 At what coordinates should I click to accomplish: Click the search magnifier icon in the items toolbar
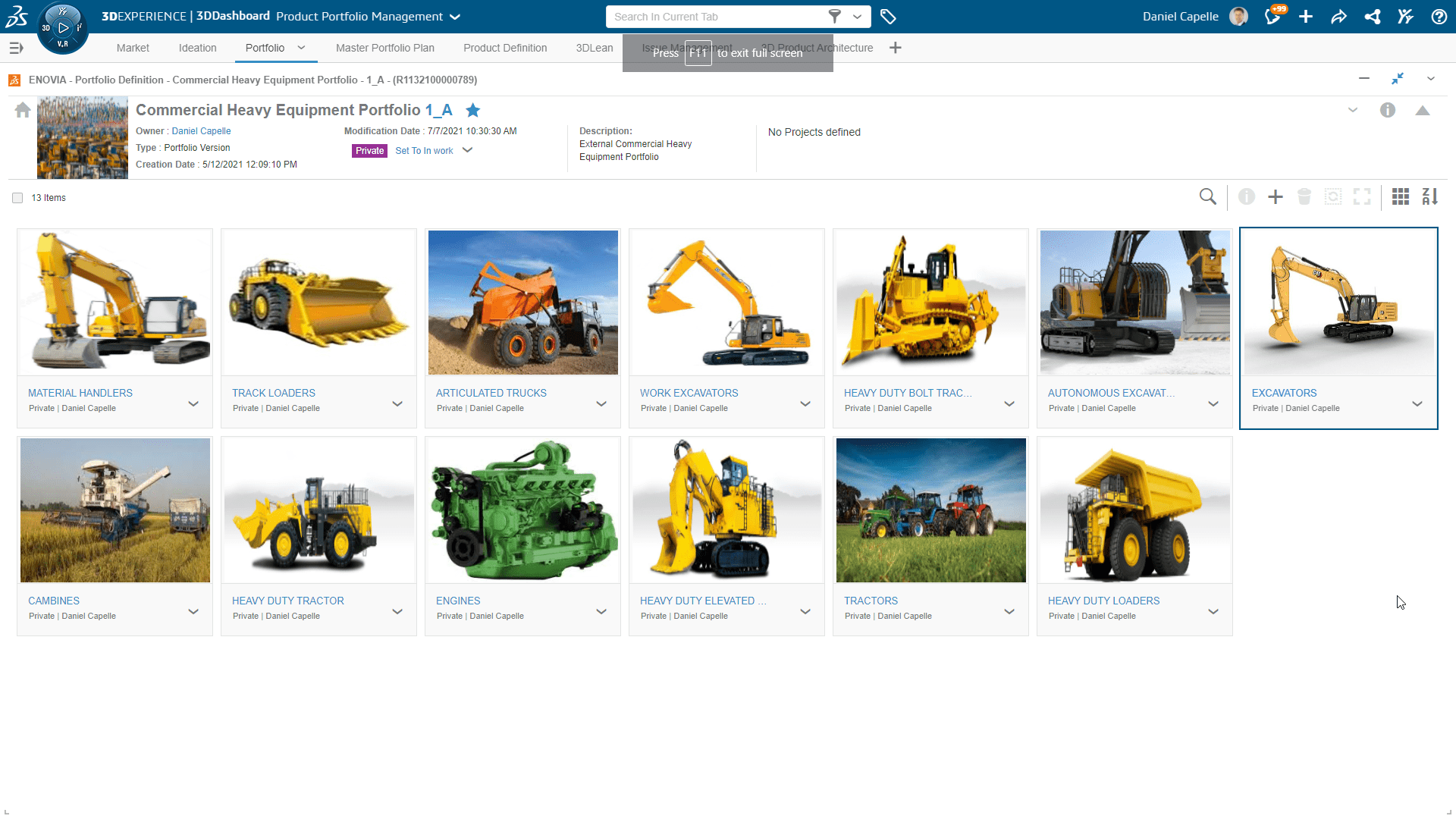click(x=1207, y=197)
